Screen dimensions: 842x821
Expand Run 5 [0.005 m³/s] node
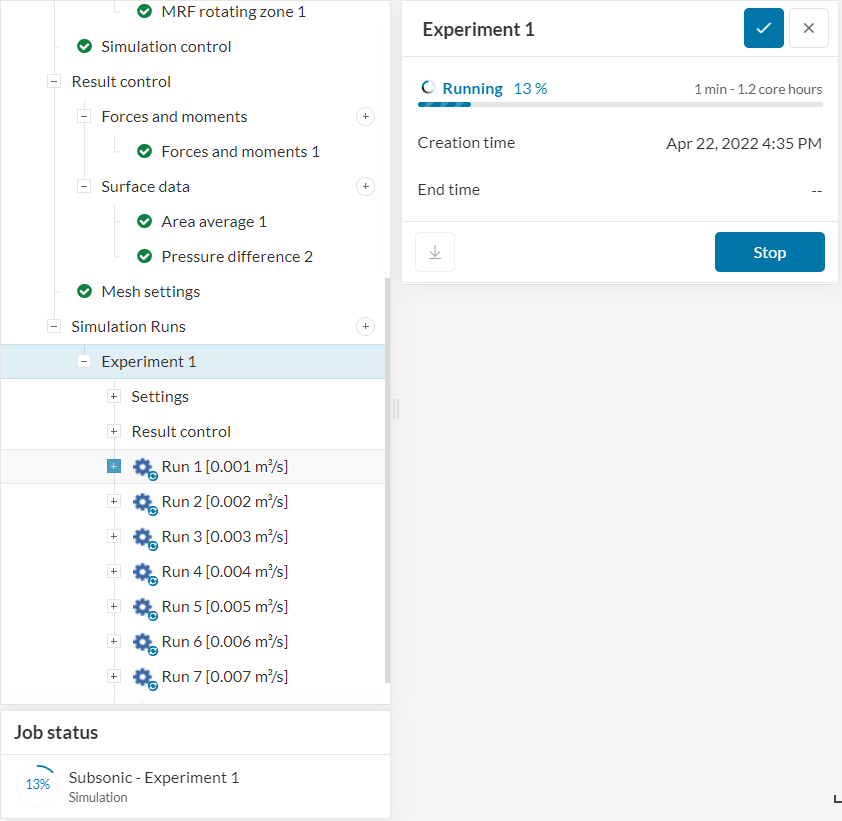click(114, 607)
